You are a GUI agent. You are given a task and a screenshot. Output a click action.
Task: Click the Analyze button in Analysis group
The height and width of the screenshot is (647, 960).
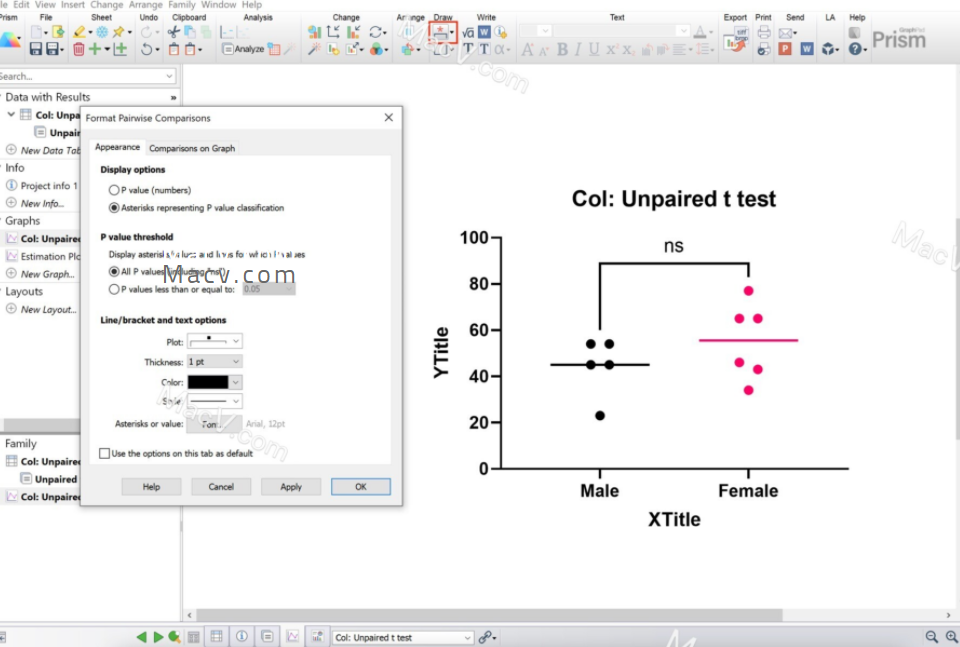pos(243,49)
